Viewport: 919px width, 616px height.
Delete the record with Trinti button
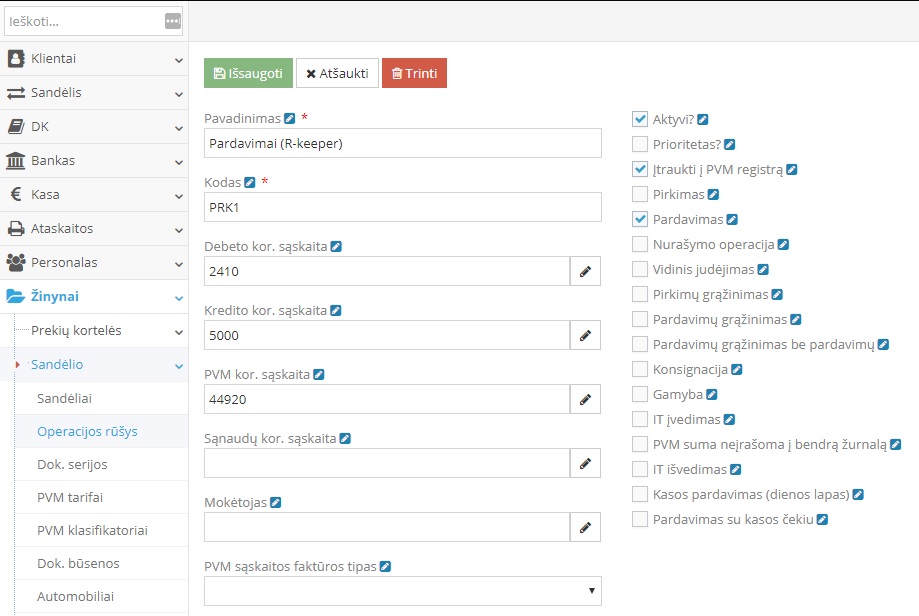[414, 73]
